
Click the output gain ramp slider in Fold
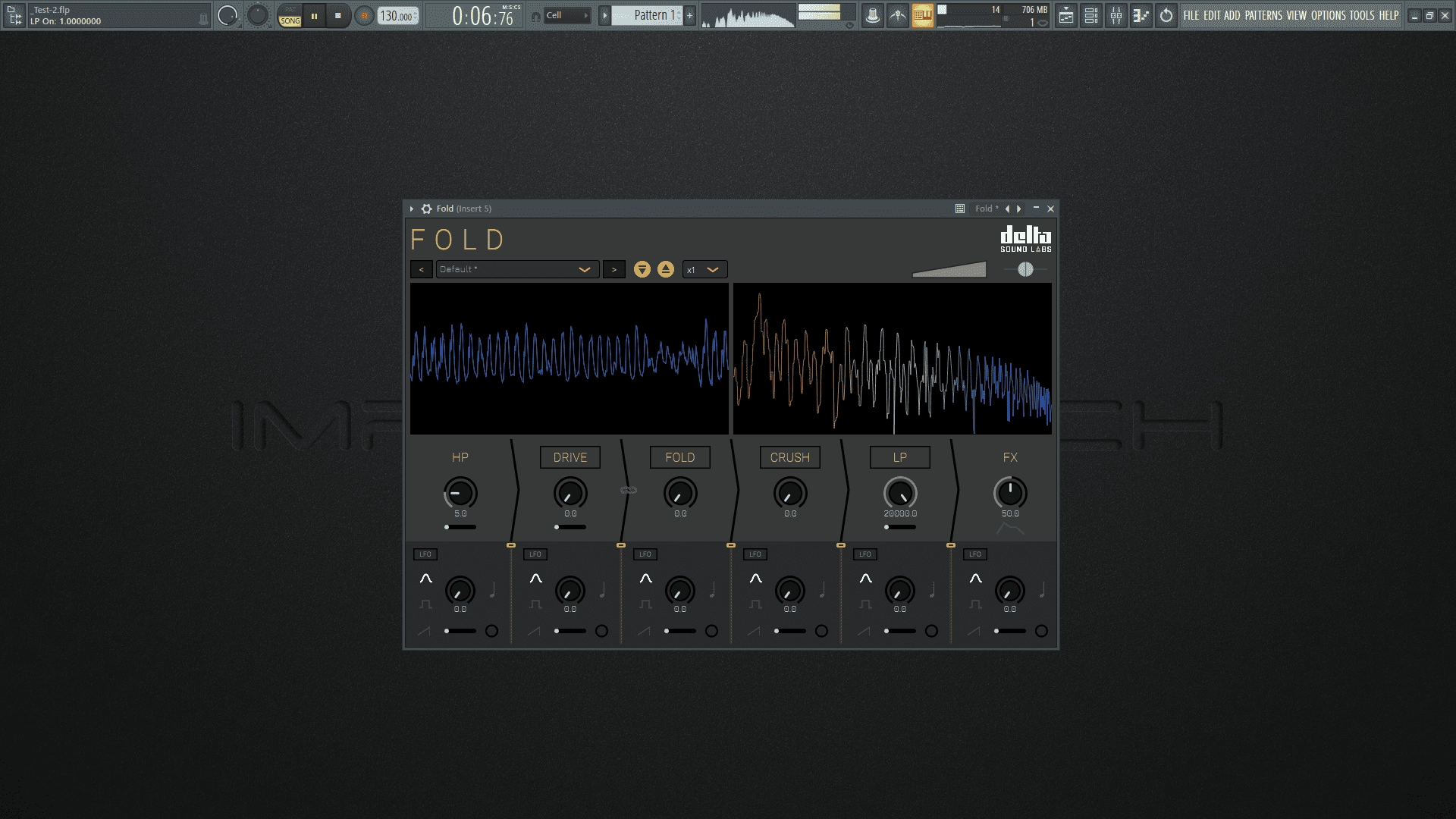tap(949, 269)
